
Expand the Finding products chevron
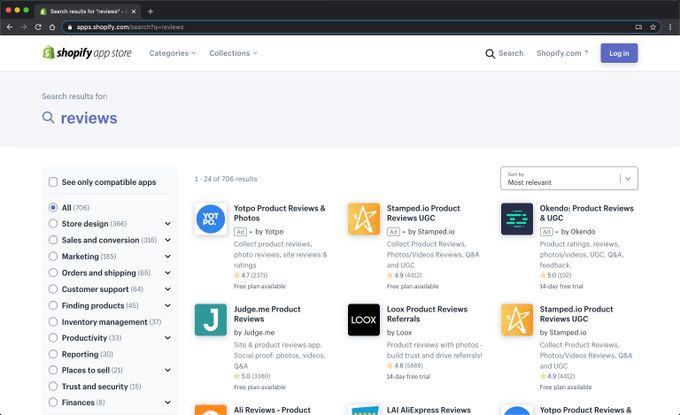pyautogui.click(x=168, y=306)
